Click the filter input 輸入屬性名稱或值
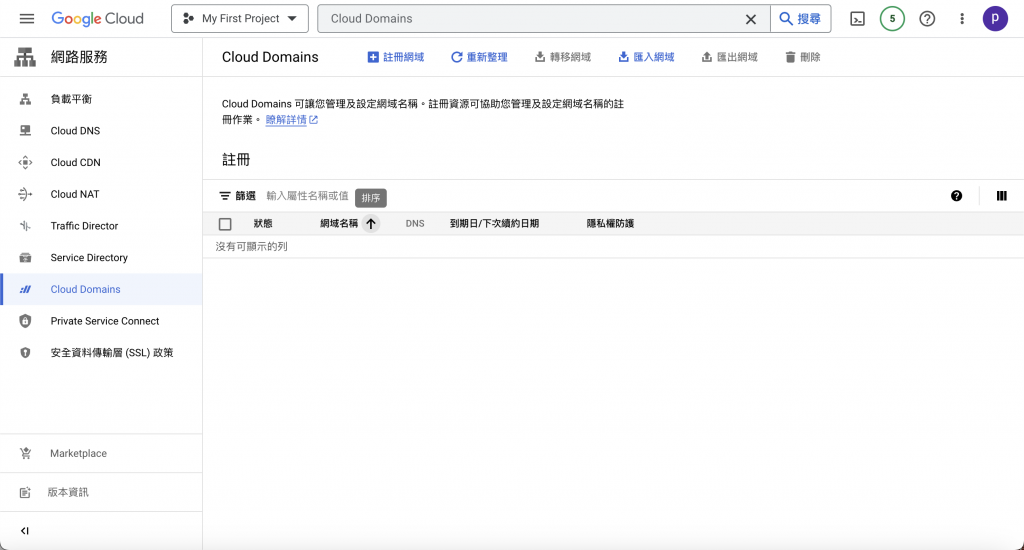The height and width of the screenshot is (550, 1024). coord(308,196)
